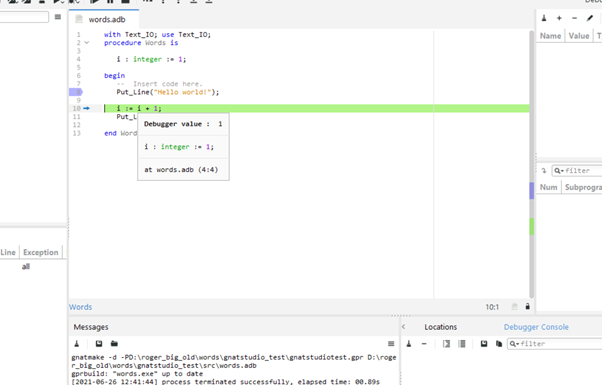Click the left panel filter text box
The width and height of the screenshot is (602, 385).
coord(24,17)
